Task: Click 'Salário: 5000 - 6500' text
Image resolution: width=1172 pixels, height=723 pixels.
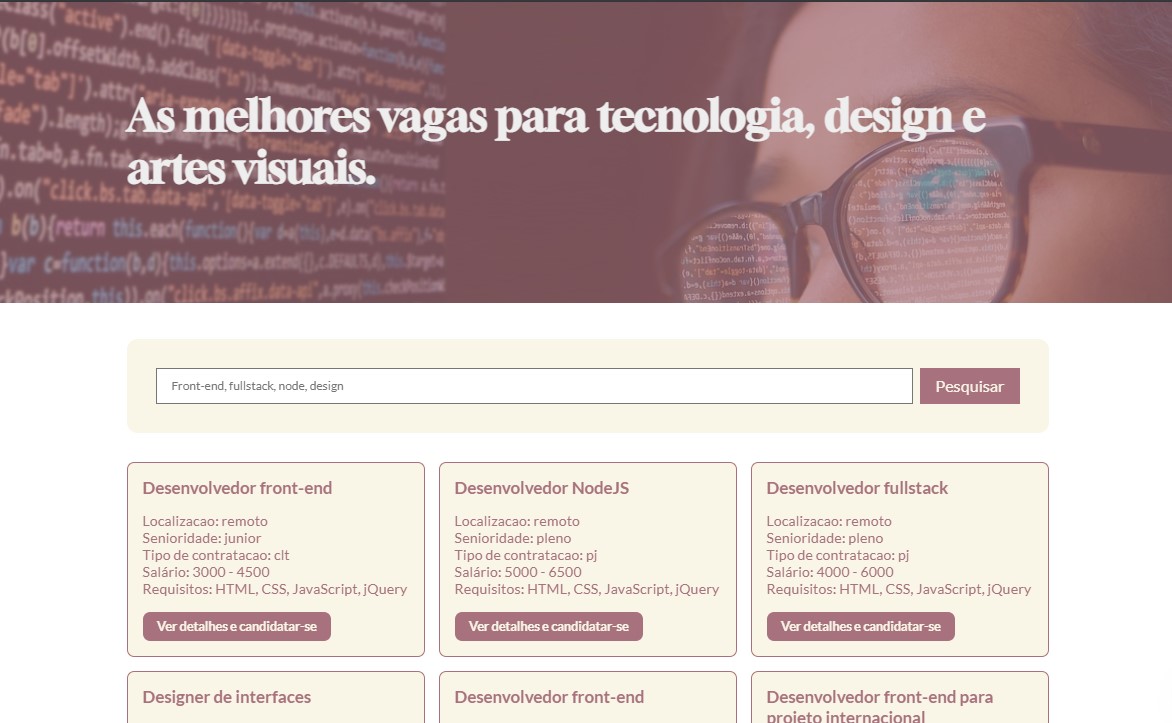Action: [518, 572]
